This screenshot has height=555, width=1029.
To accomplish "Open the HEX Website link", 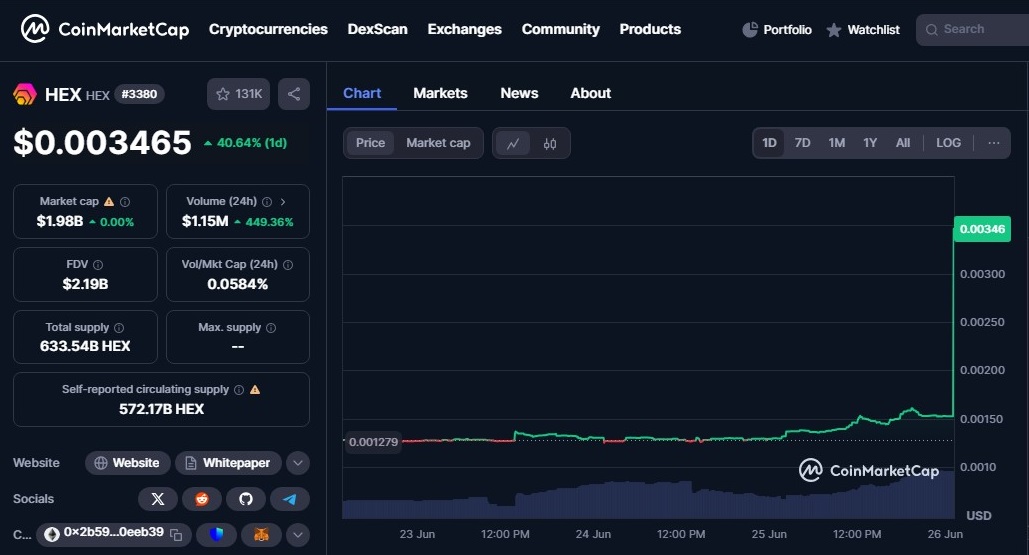I will pyautogui.click(x=127, y=463).
